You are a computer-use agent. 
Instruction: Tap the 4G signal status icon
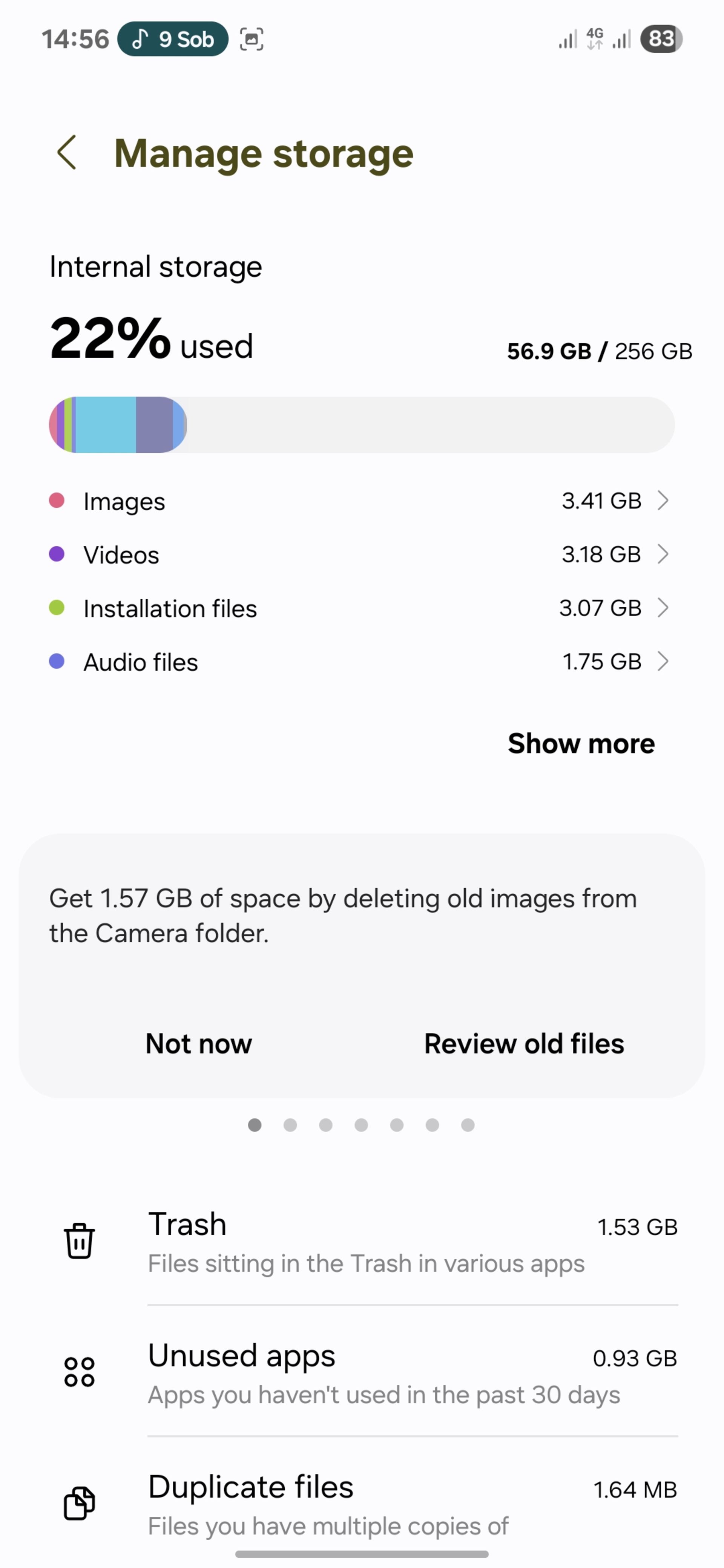(595, 39)
